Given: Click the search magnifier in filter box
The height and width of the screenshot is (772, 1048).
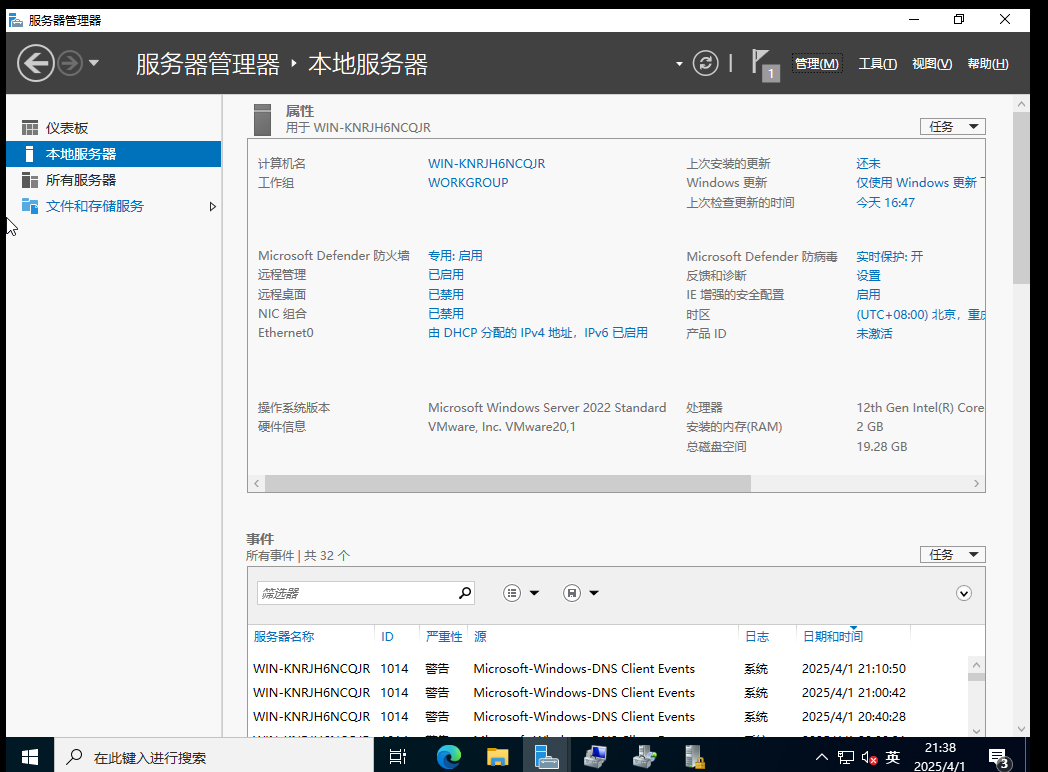Looking at the screenshot, I should (x=465, y=592).
